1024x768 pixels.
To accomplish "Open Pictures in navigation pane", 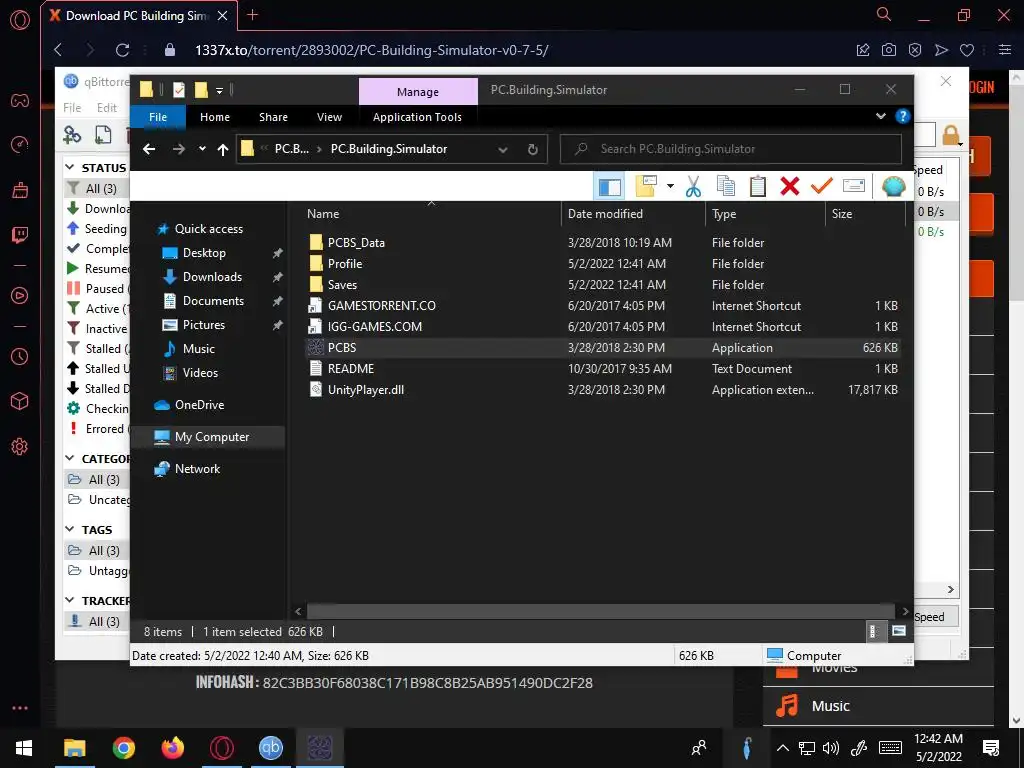I will click(x=204, y=325).
